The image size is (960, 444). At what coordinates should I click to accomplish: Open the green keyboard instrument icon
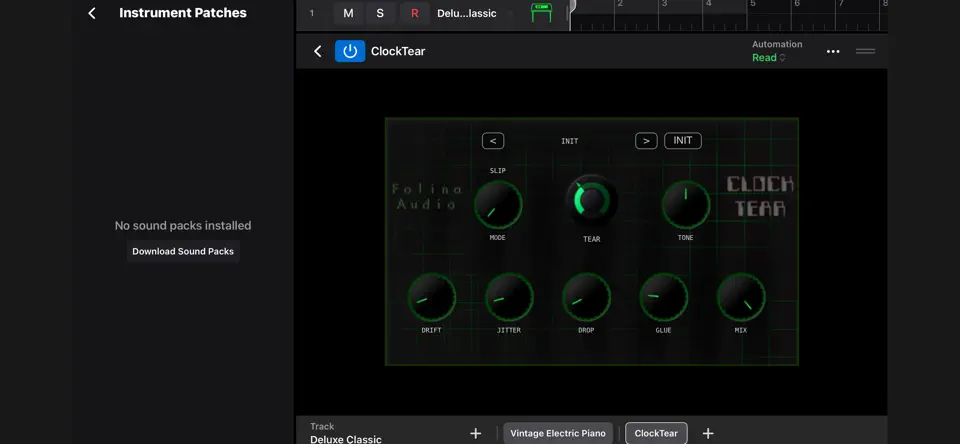(541, 13)
